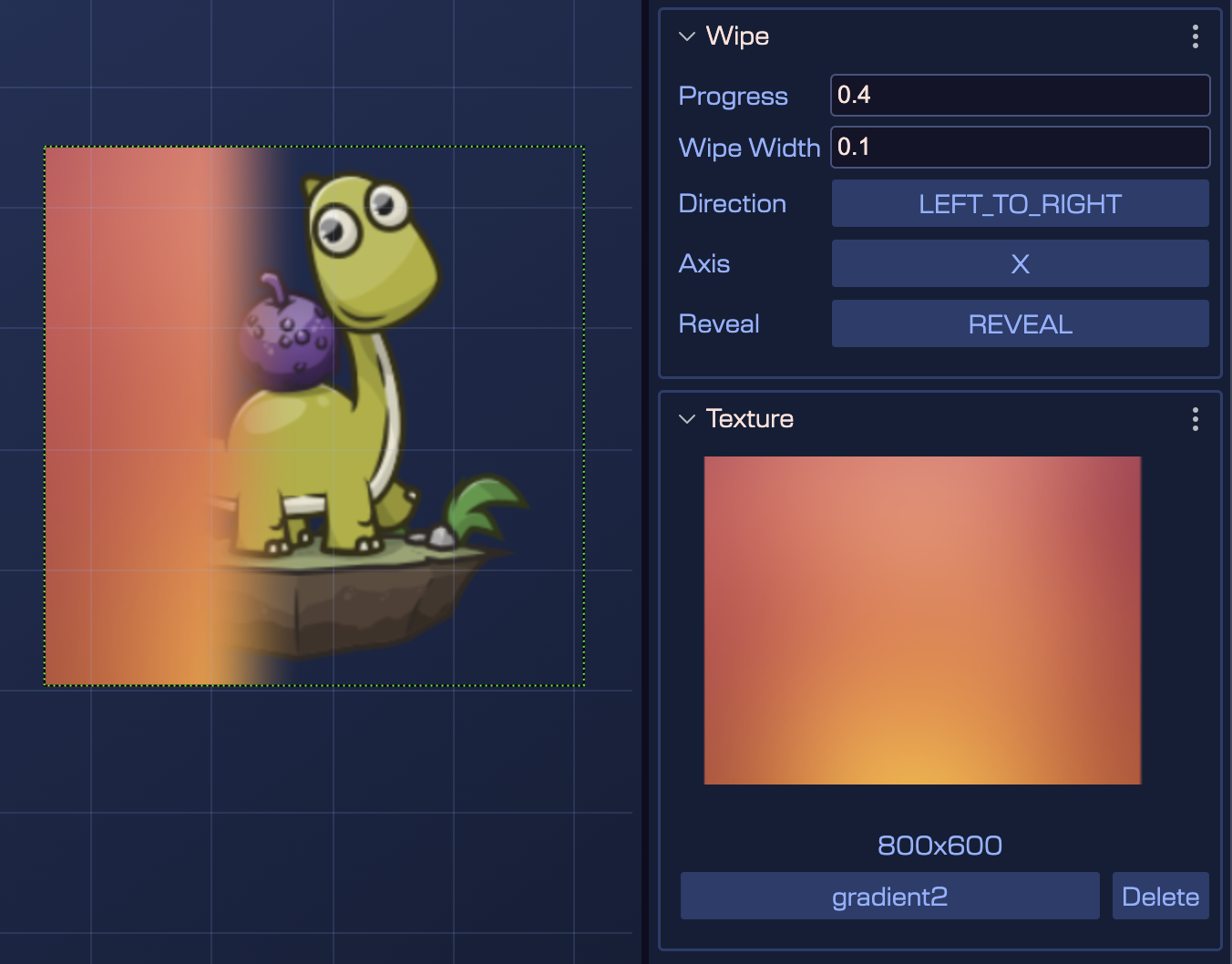Collapse the Texture section
Screen dimensions: 1232x964
tap(686, 418)
